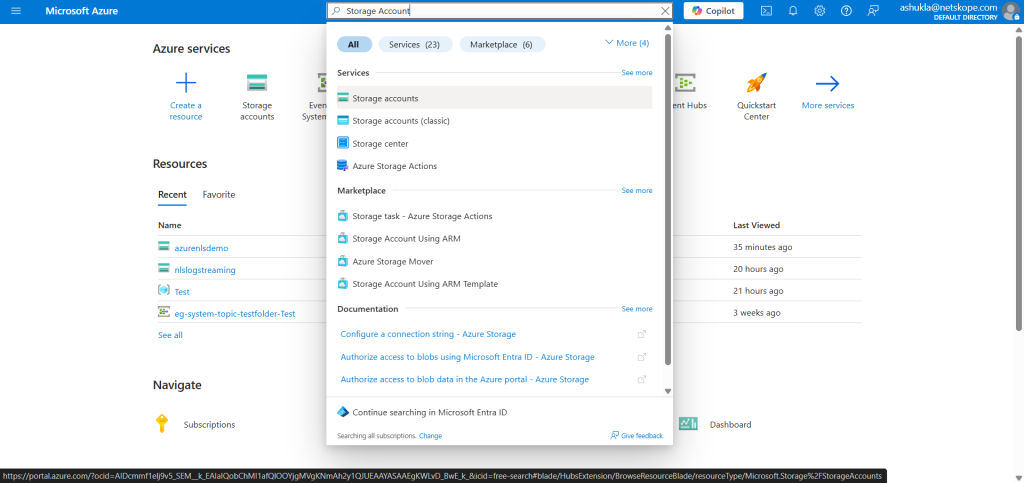Click See more next to Services
Screen dimensions: 1024x483
click(x=637, y=72)
